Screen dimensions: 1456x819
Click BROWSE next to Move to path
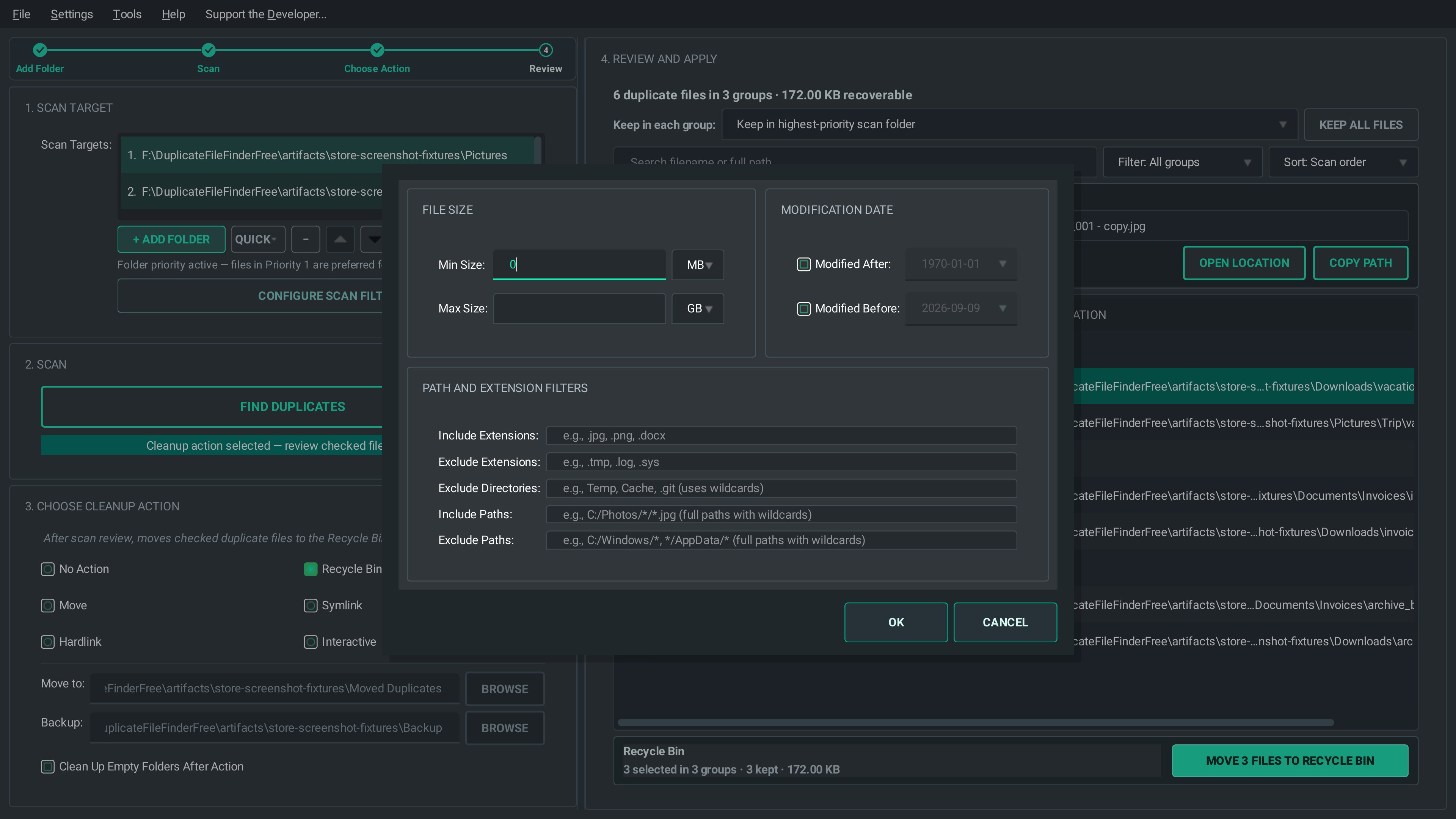505,689
